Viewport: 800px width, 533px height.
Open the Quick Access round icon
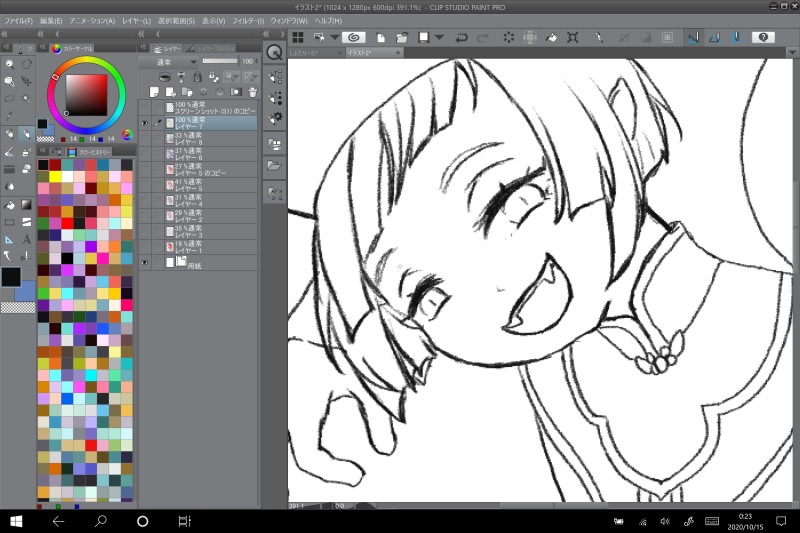[x=274, y=52]
